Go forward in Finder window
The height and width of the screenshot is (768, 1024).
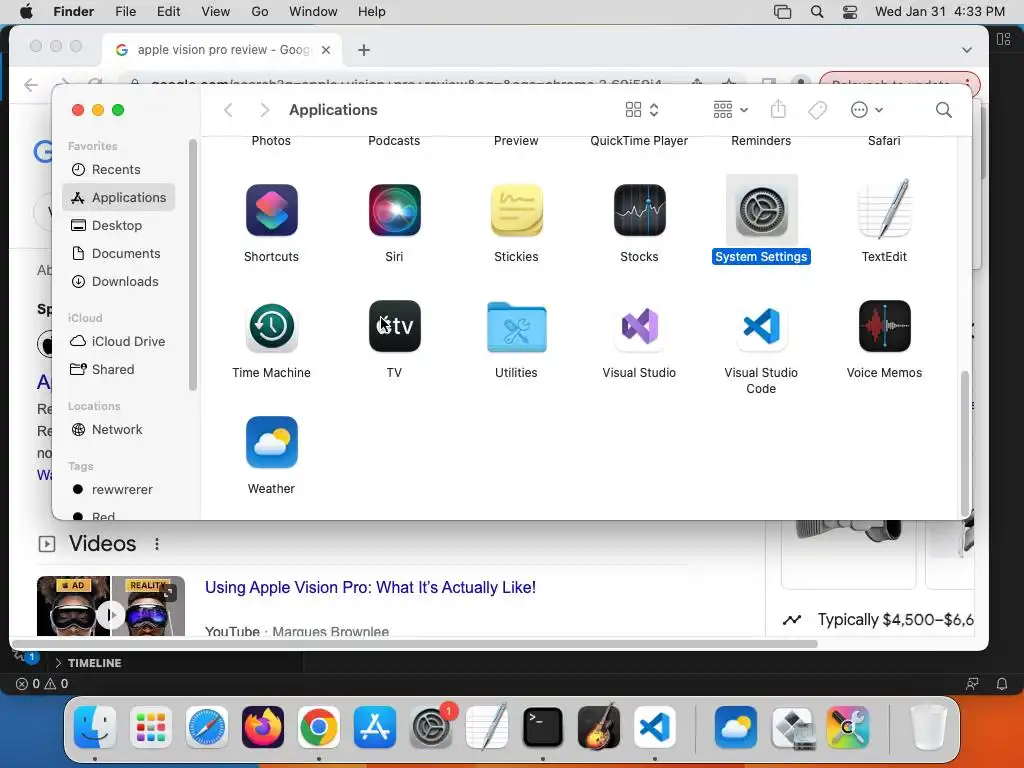[264, 110]
